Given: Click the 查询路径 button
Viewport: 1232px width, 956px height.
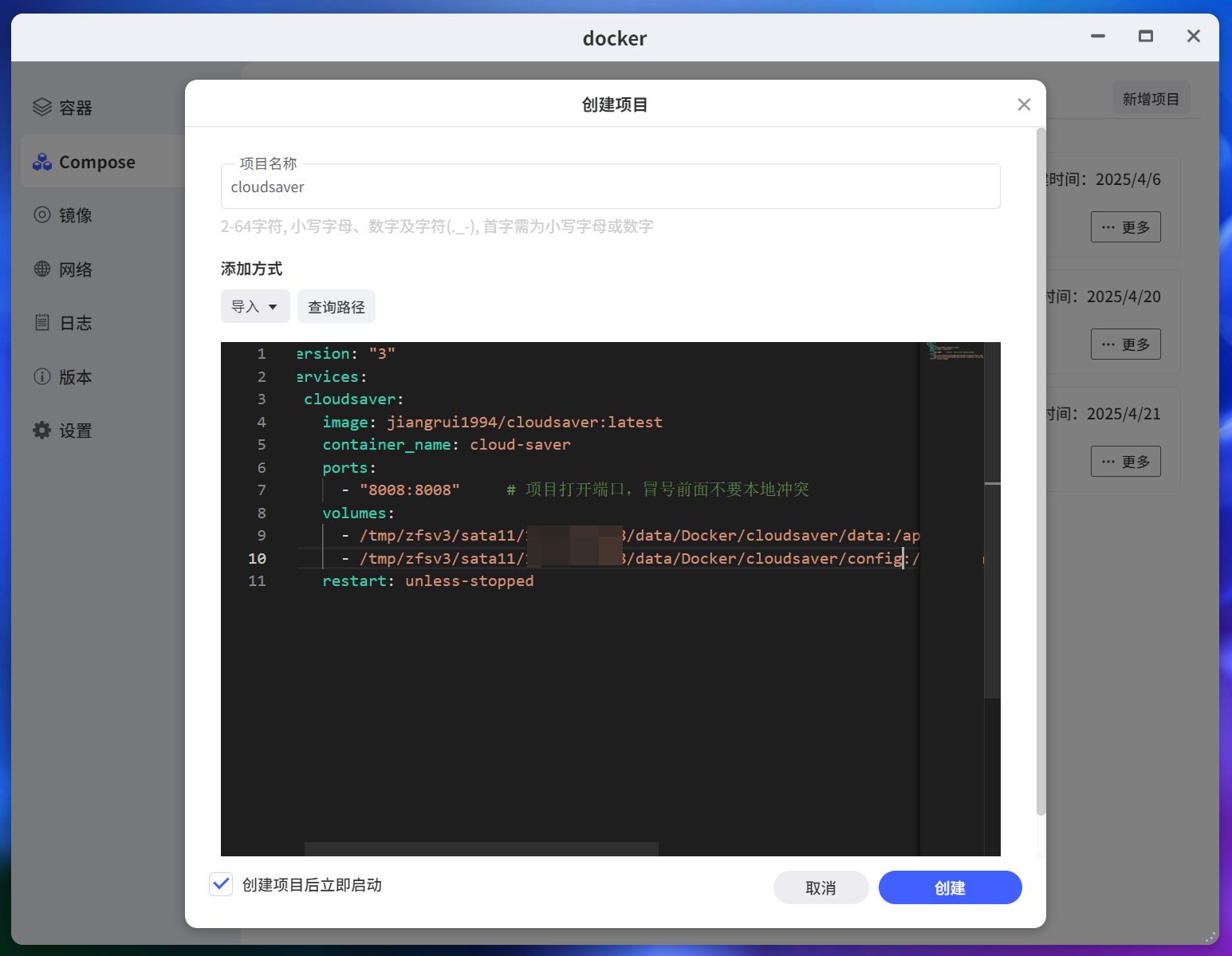Looking at the screenshot, I should pyautogui.click(x=337, y=306).
